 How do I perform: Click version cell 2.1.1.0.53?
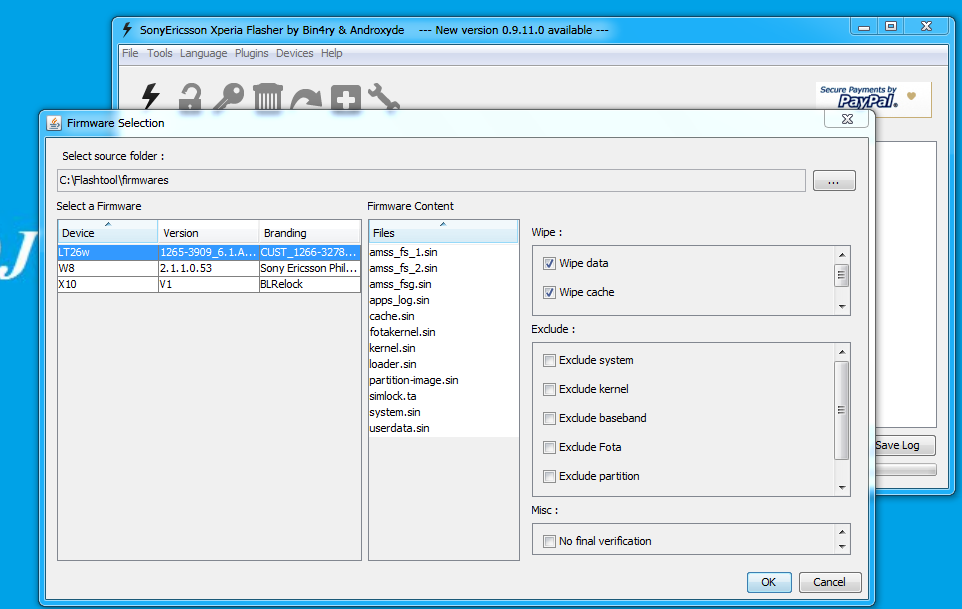pyautogui.click(x=208, y=268)
